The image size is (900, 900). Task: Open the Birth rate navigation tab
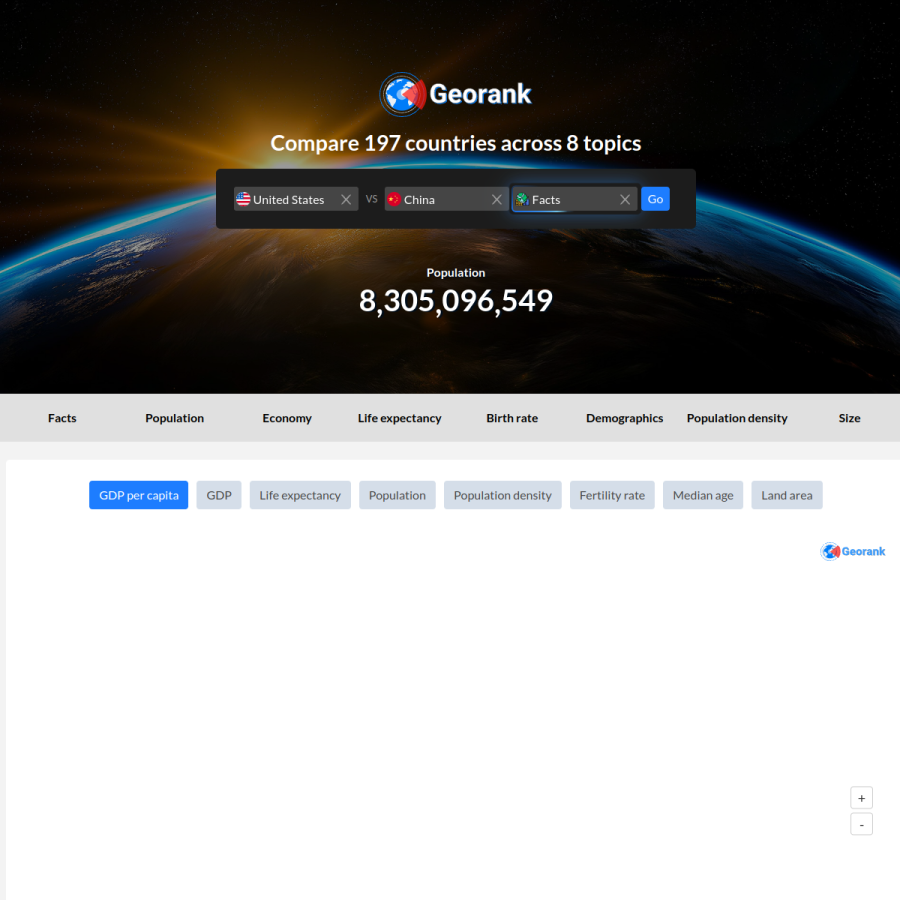[512, 418]
